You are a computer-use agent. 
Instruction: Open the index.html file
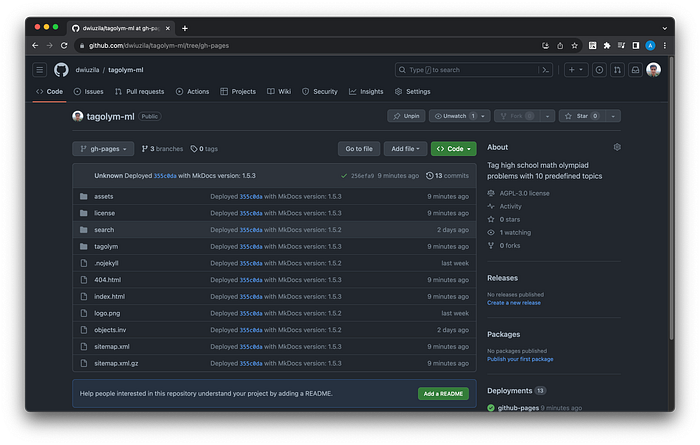click(x=109, y=297)
